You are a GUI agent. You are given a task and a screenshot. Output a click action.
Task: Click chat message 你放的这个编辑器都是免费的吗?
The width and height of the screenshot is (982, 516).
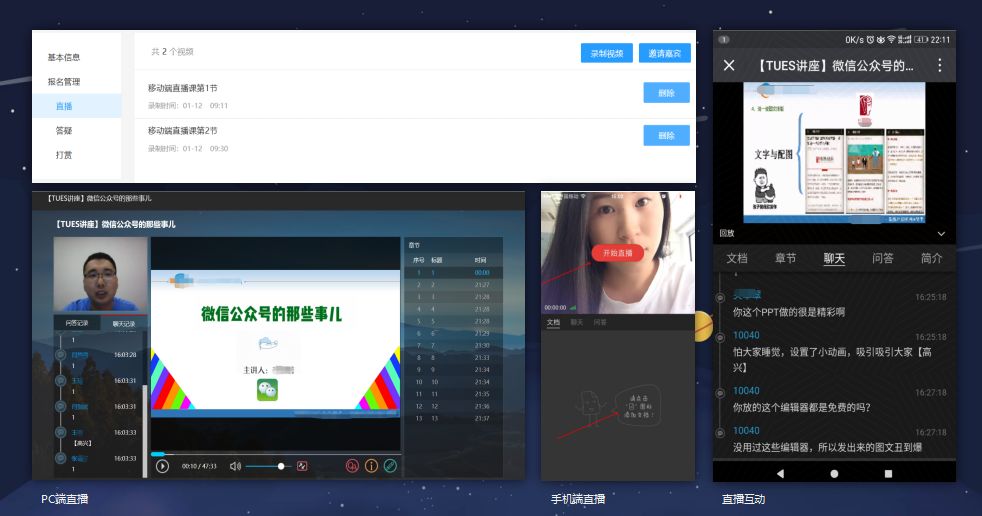click(802, 407)
